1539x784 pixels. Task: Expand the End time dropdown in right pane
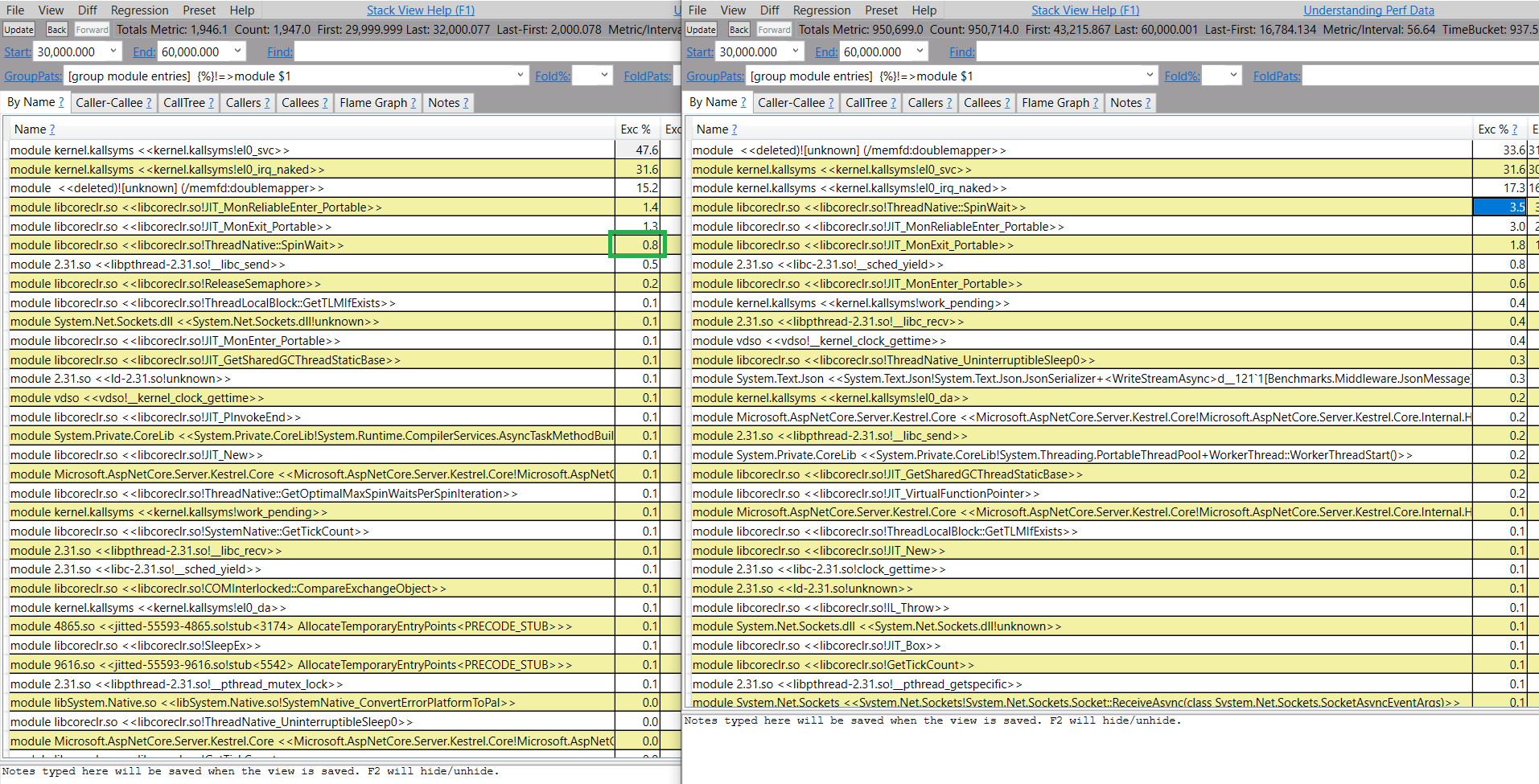[x=920, y=51]
